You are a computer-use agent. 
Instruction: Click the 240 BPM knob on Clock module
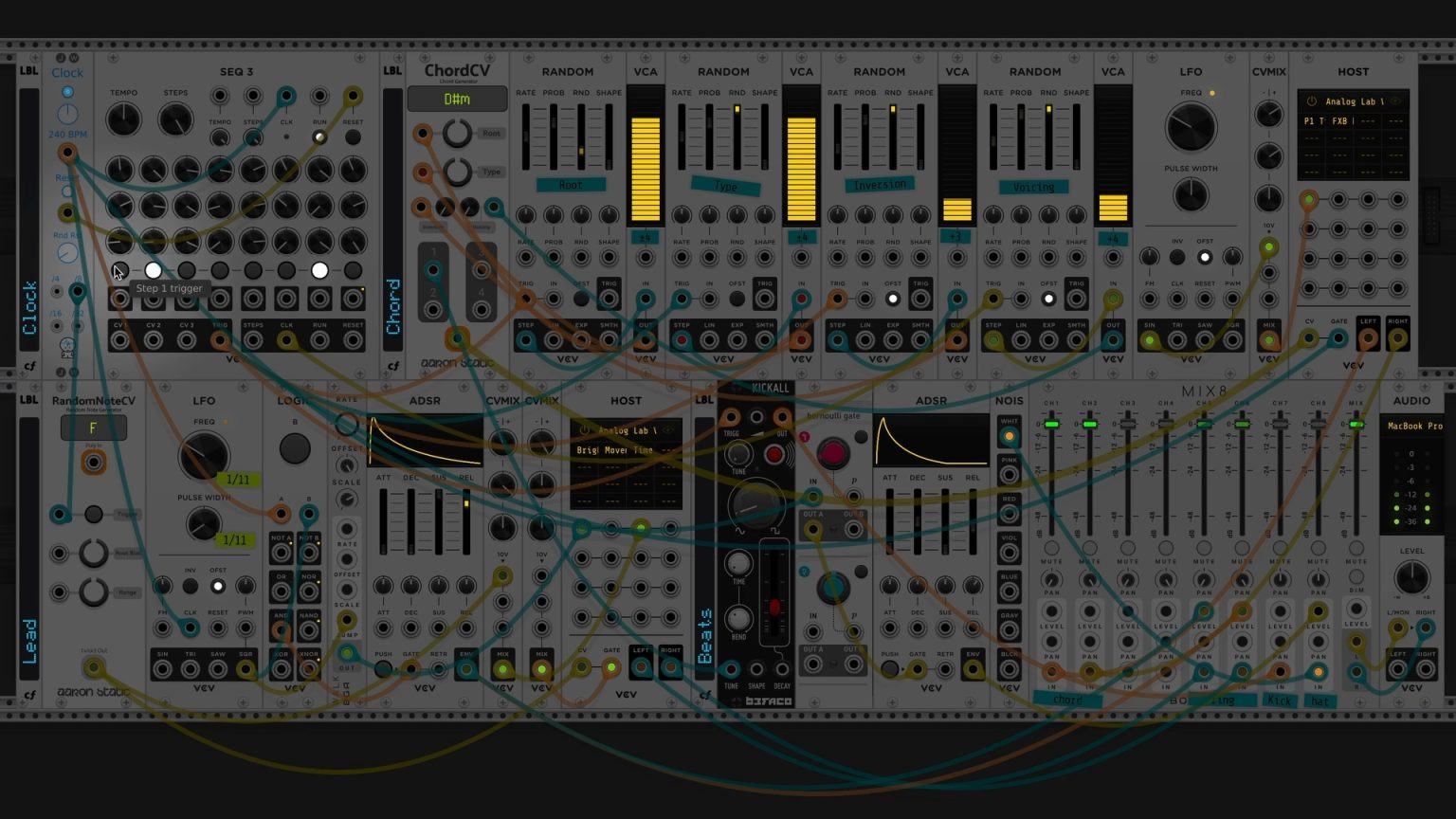(67, 115)
